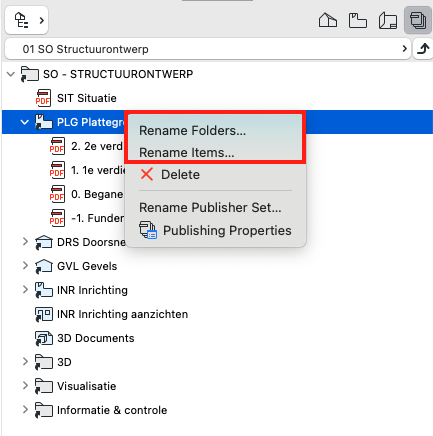Select the SIT Situatie PDF item
The image size is (433, 436).
point(87,98)
